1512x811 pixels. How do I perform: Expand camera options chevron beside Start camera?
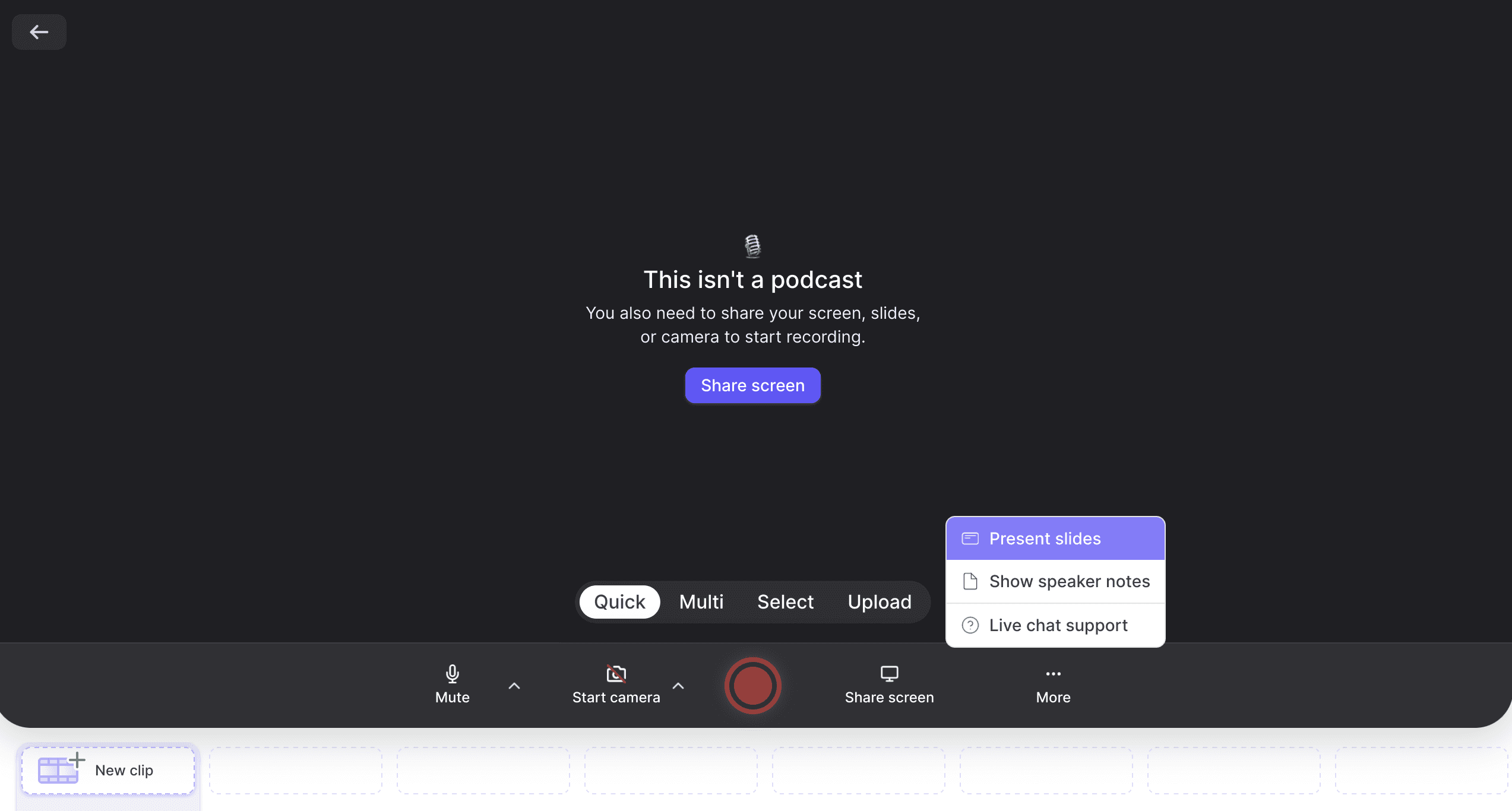pos(678,686)
